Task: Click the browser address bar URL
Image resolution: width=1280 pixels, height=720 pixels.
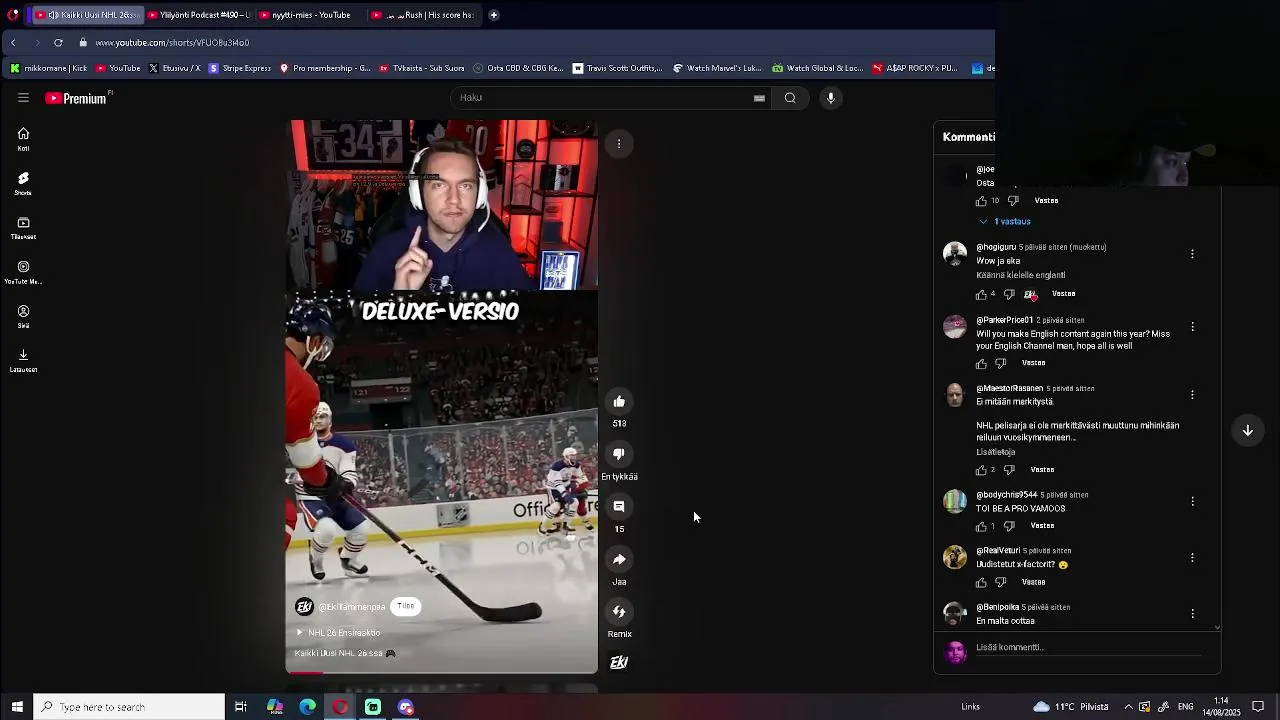Action: point(172,43)
